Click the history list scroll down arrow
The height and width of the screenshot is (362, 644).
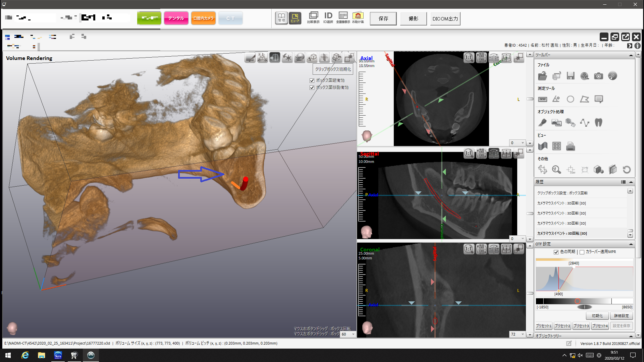tap(630, 235)
